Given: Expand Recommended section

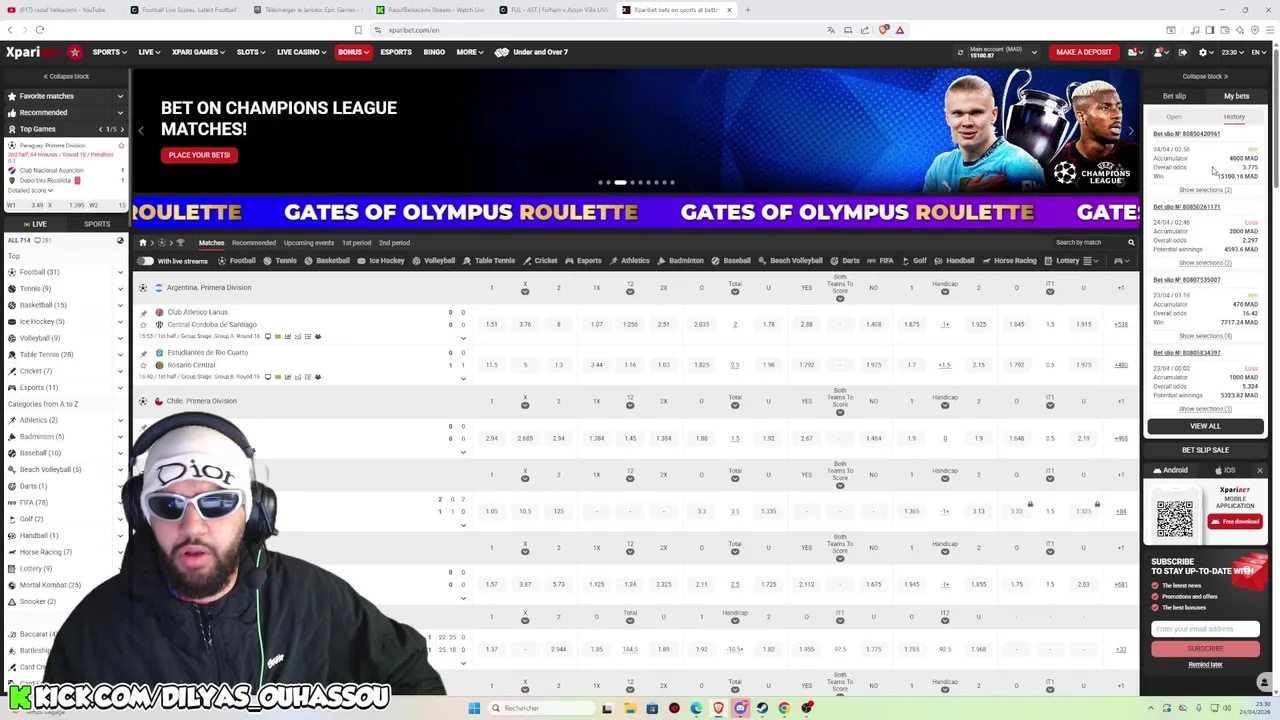Looking at the screenshot, I should (x=65, y=112).
